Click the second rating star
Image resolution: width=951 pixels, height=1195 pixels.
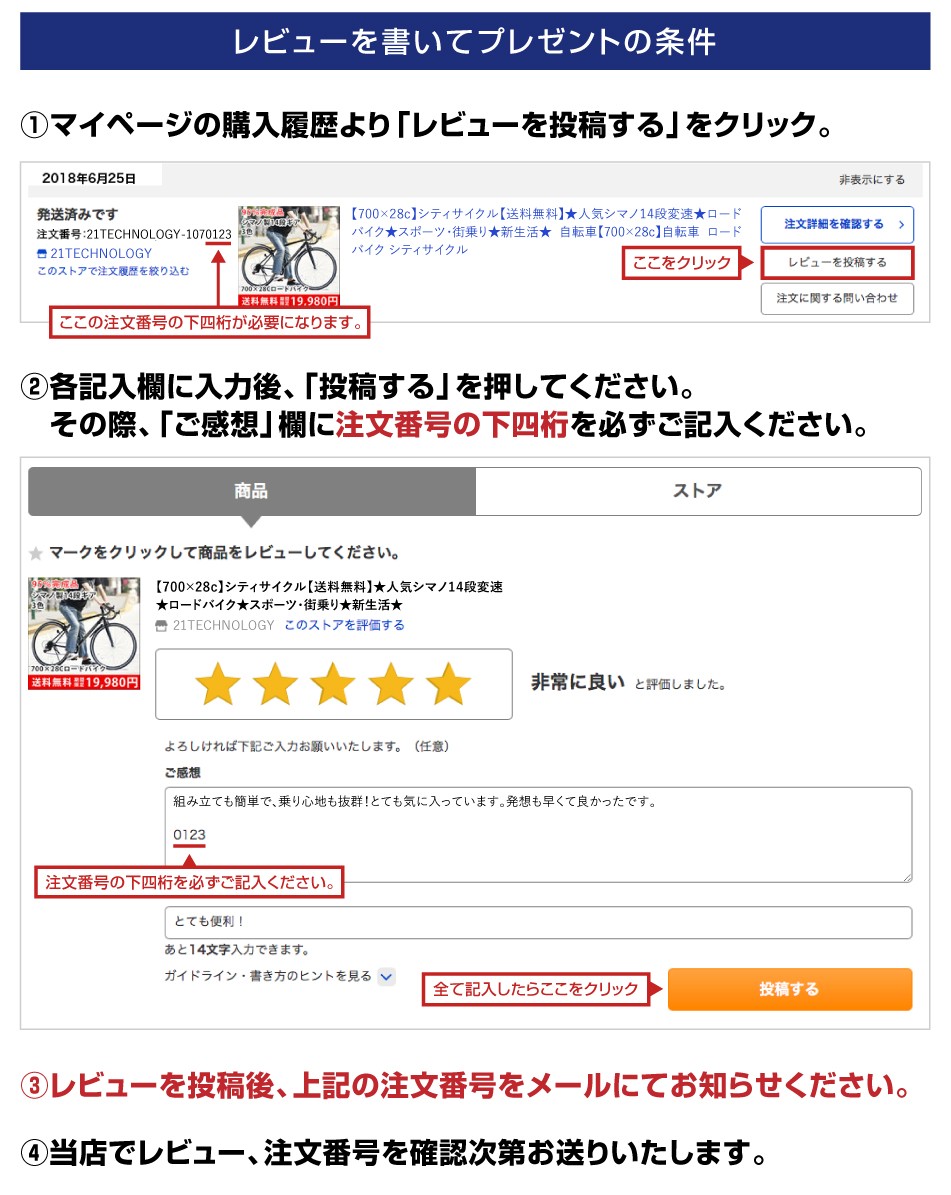(276, 684)
